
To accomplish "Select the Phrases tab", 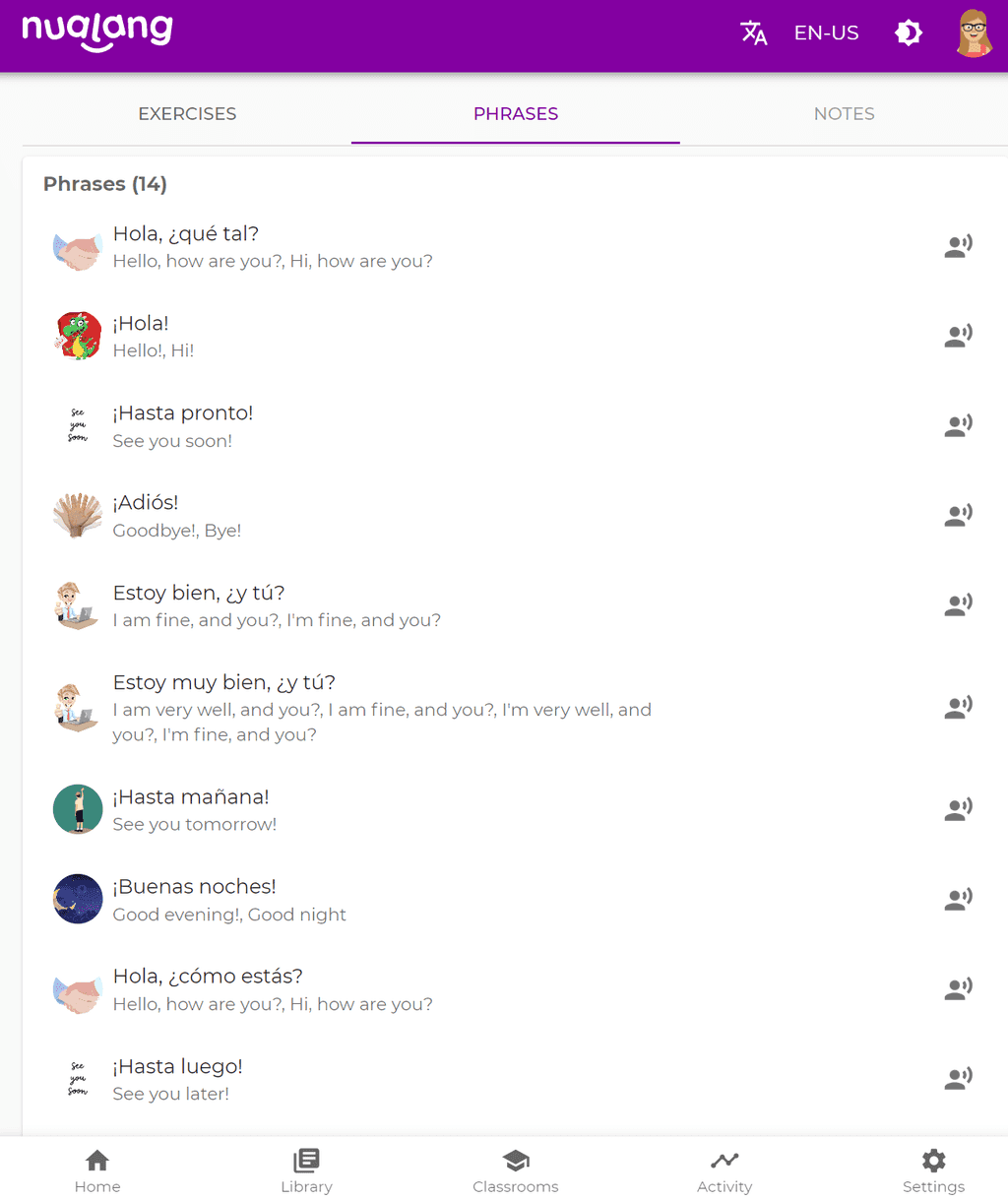I will point(516,114).
